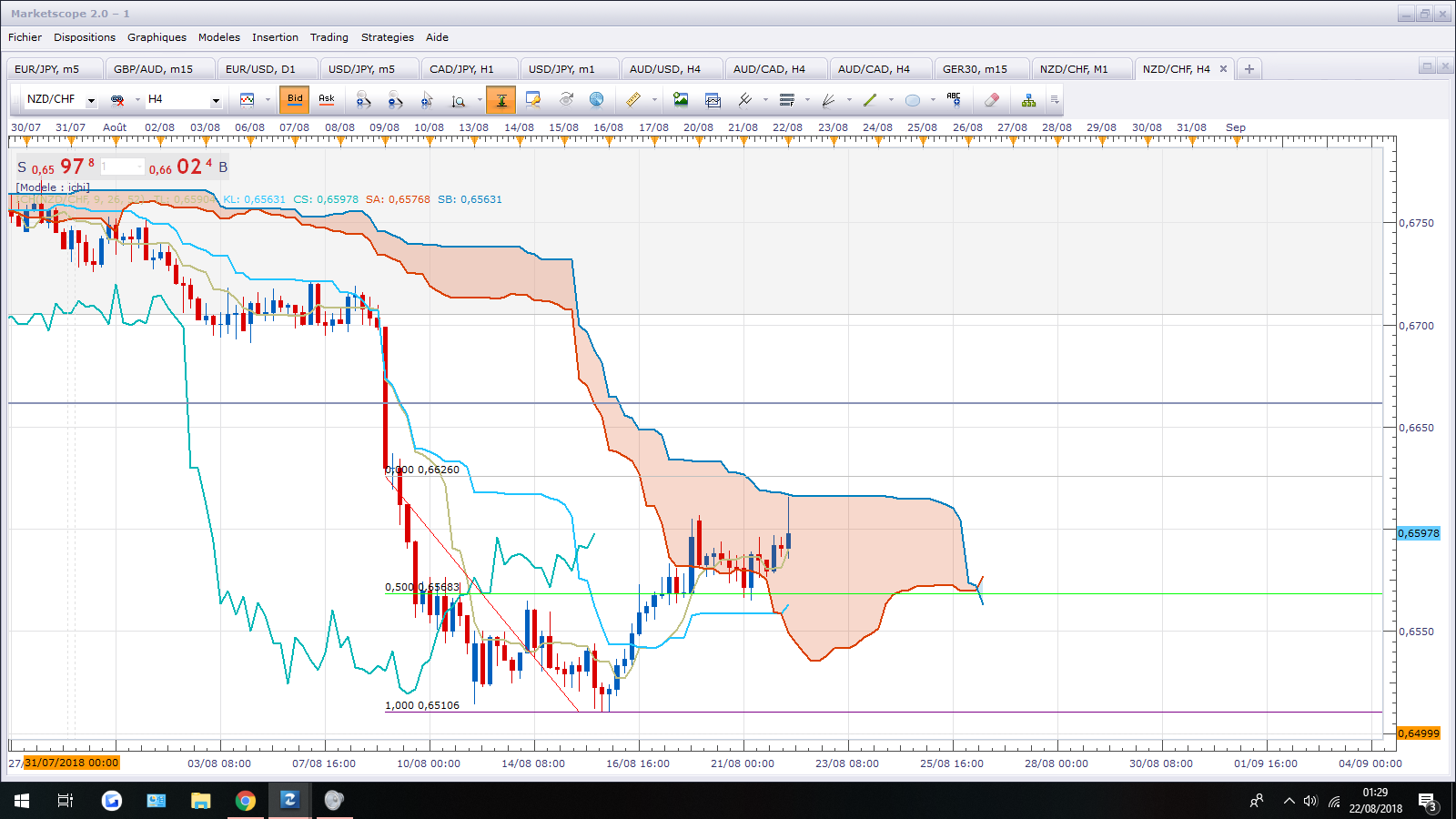
Task: Select the eraser tool icon
Action: tap(991, 100)
